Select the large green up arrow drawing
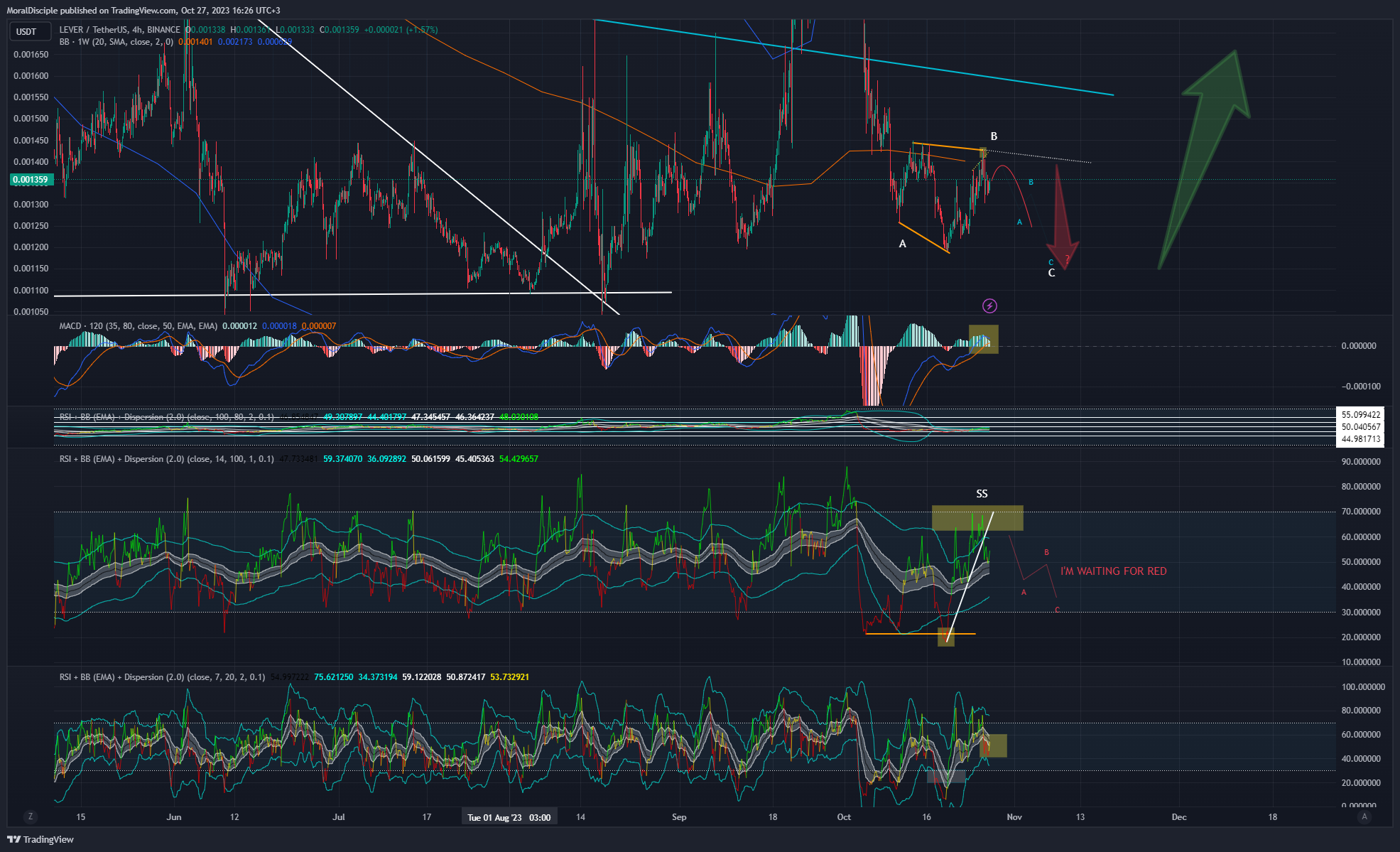Viewport: 1400px width, 852px height. tap(1203, 159)
